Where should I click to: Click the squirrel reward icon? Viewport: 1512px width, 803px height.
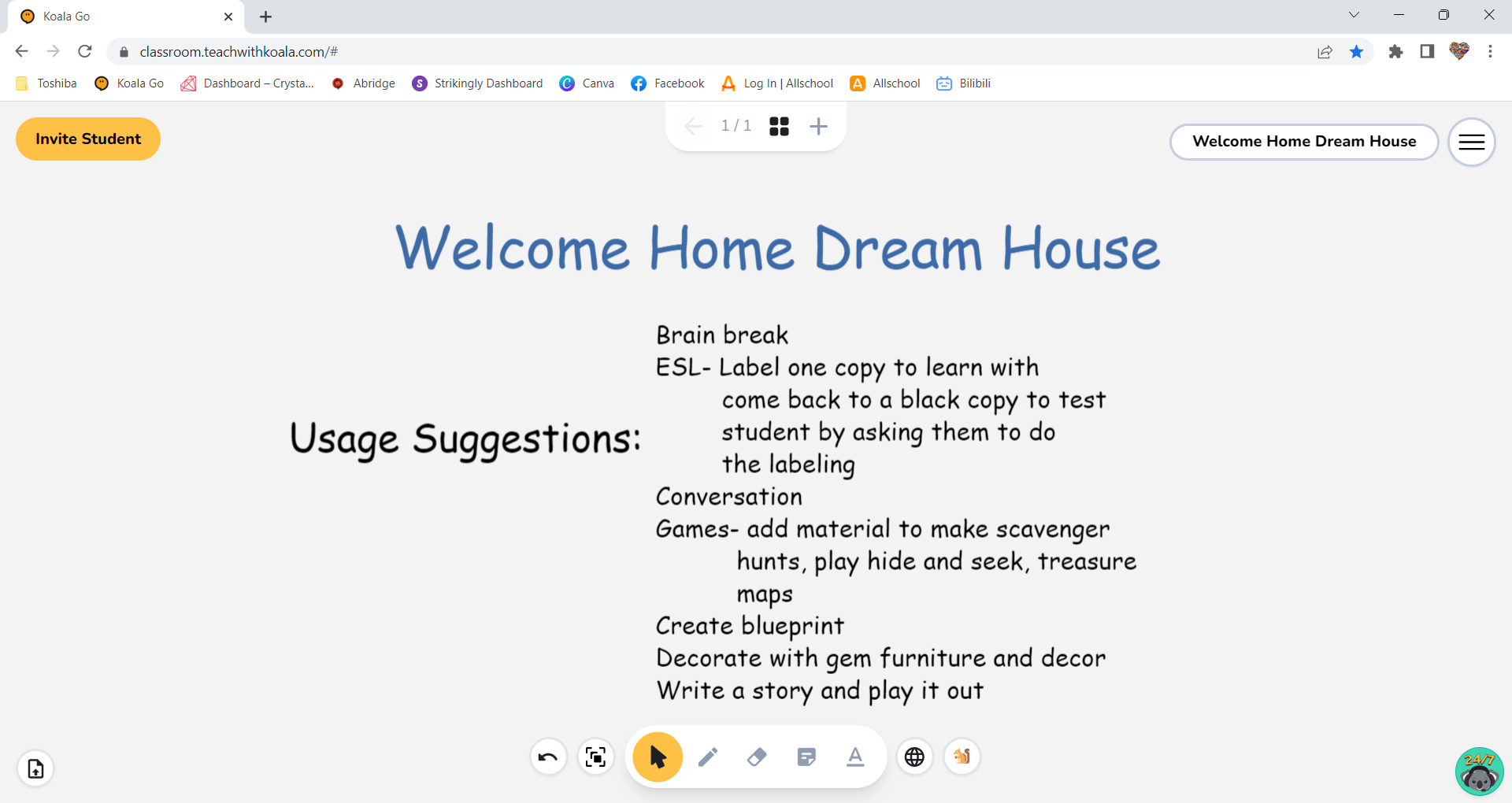pos(962,757)
